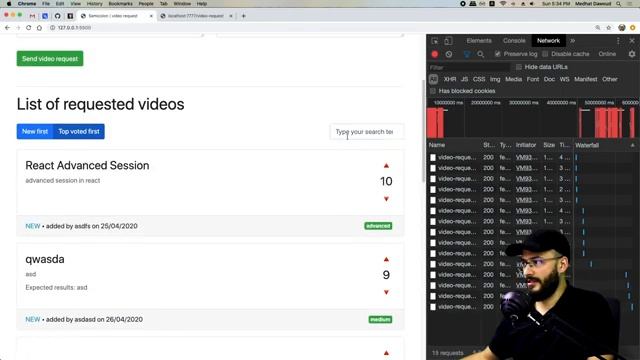Image resolution: width=640 pixels, height=360 pixels.
Task: Click the video search text field
Action: pos(367,132)
